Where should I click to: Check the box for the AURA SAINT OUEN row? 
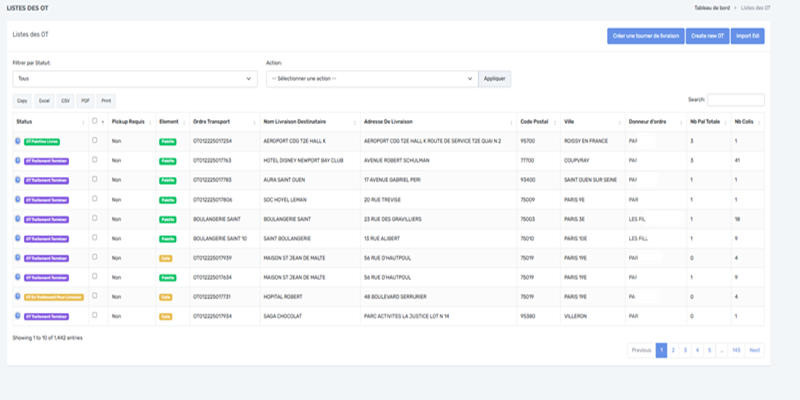point(95,180)
